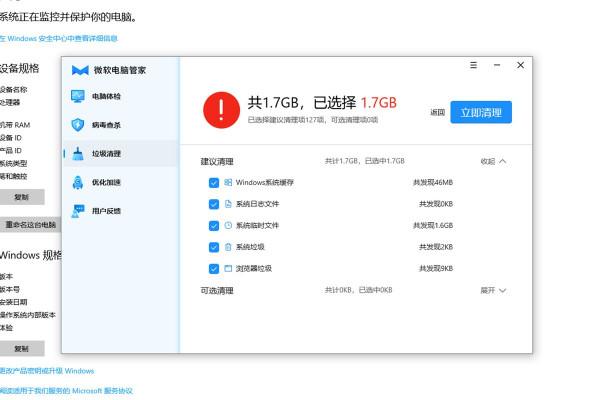600x400 pixels.
Task: Click Windows 规格 heading in Settings window
Action: tap(31, 255)
